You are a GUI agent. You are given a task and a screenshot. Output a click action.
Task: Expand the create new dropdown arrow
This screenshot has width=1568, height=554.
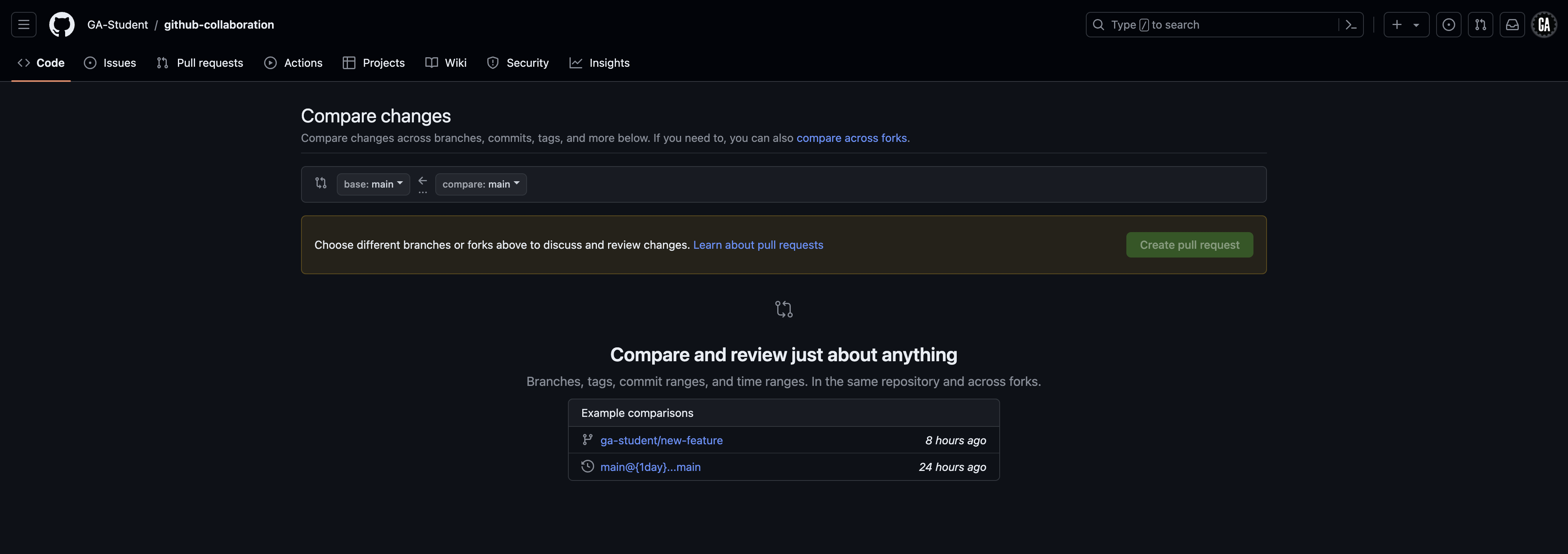click(1416, 24)
